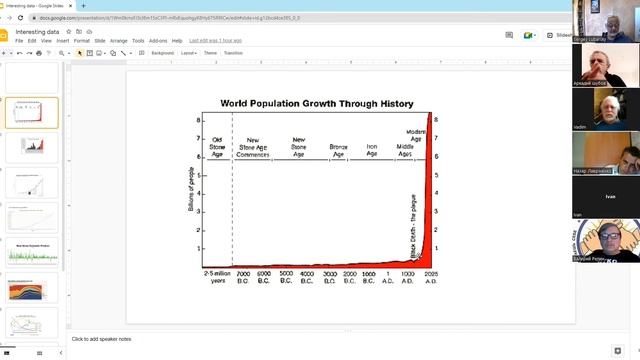Open the Edit menu
The width and height of the screenshot is (640, 360).
pyautogui.click(x=32, y=41)
